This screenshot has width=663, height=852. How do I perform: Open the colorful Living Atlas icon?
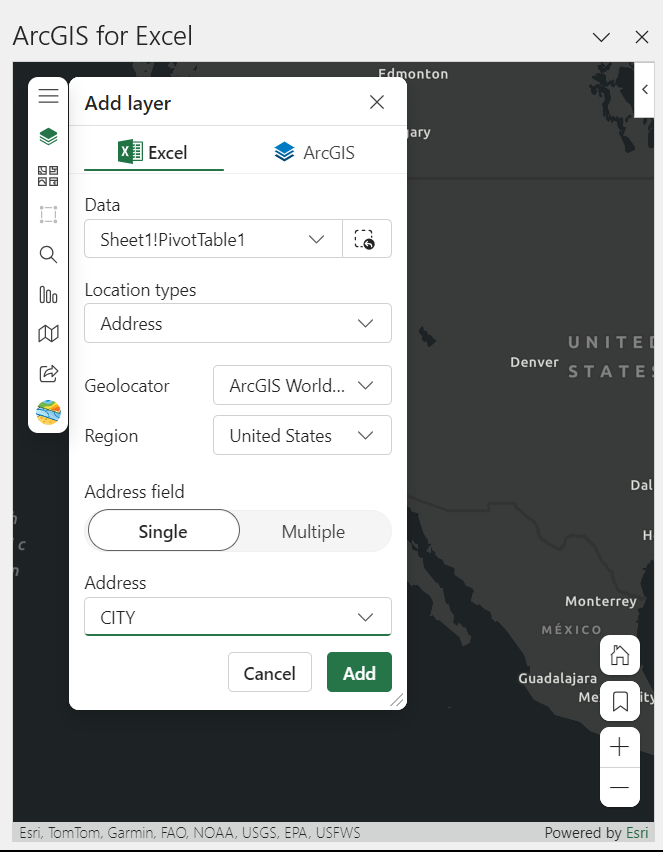pyautogui.click(x=48, y=412)
